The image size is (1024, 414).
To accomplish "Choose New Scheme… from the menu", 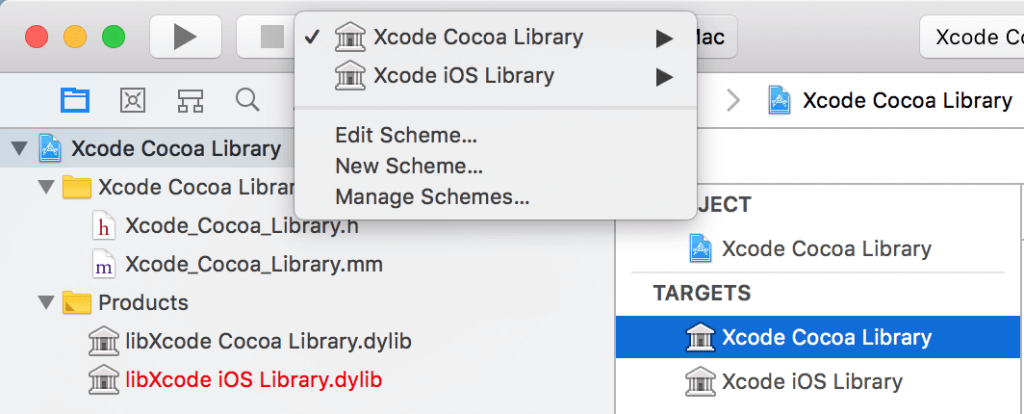I will [409, 166].
